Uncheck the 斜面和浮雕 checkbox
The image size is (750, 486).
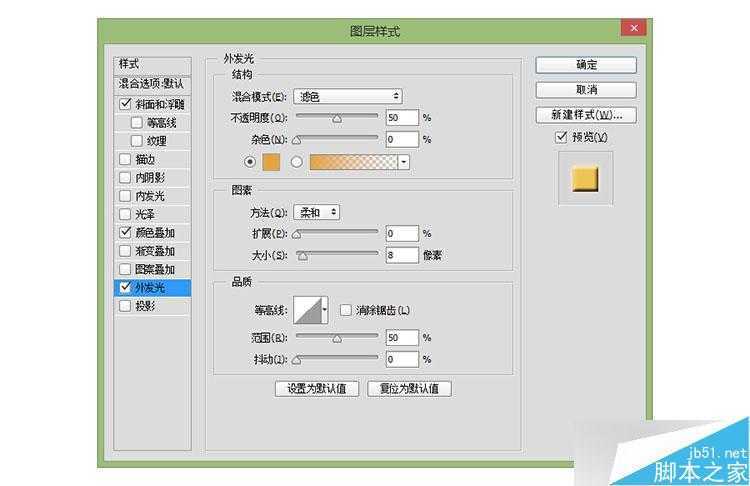(125, 103)
